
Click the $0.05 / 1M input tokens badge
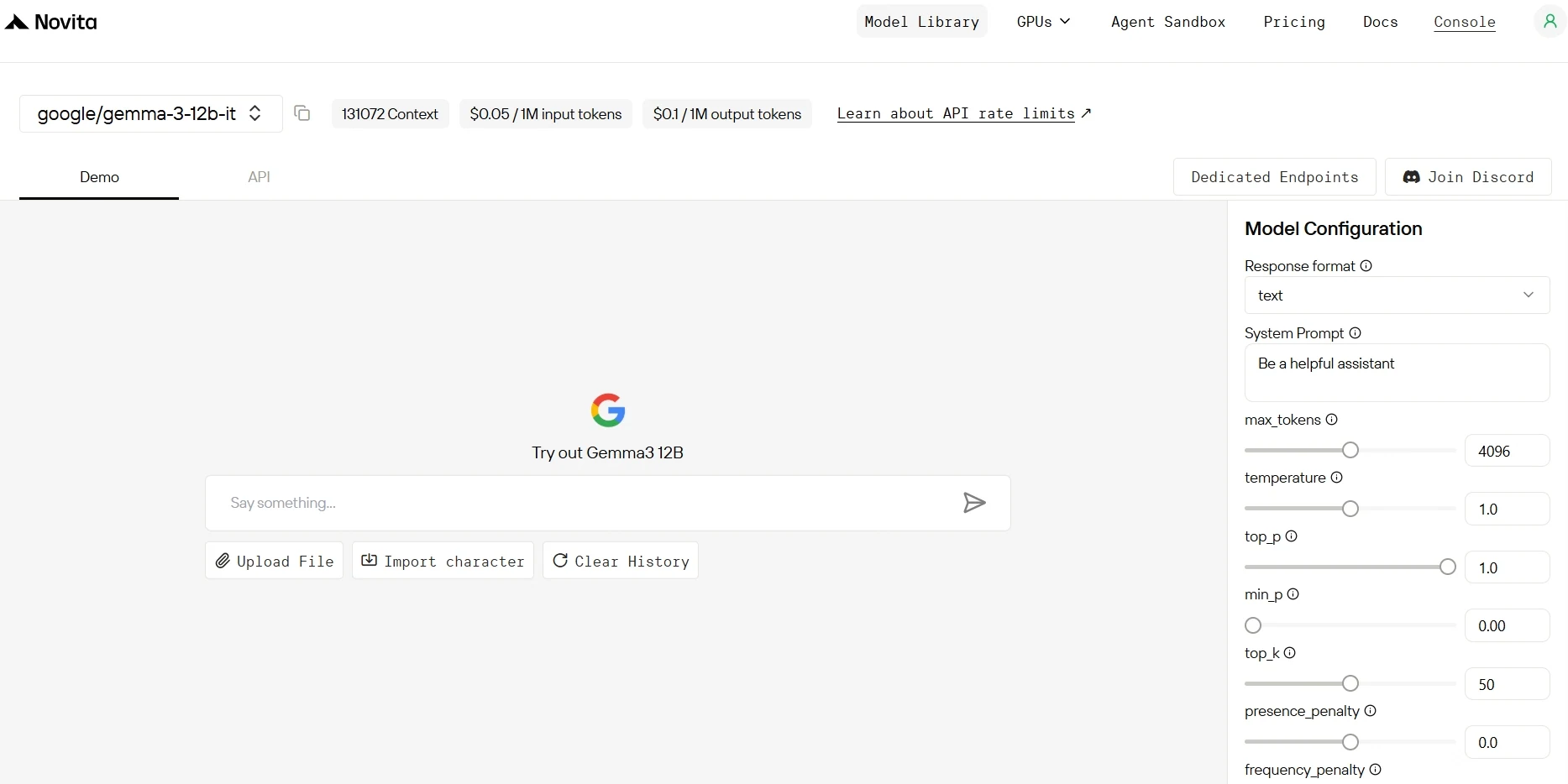pos(545,113)
